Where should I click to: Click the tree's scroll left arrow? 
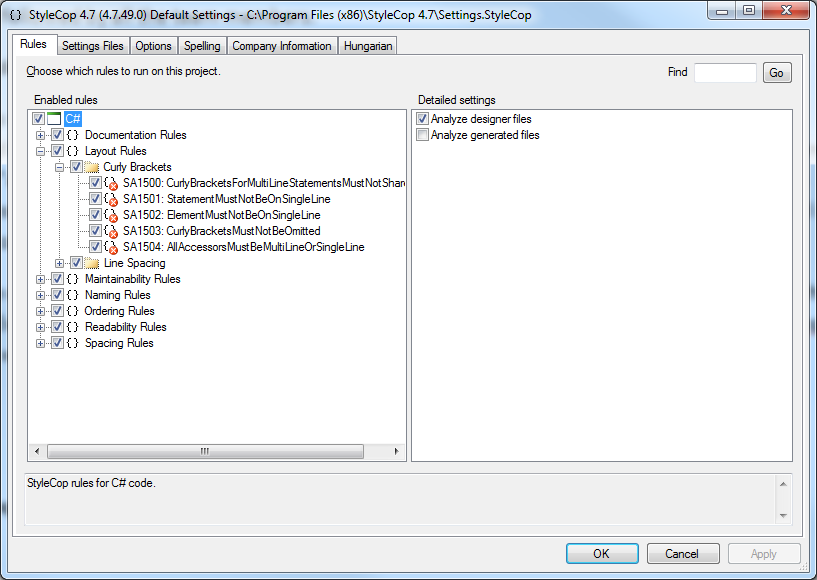[37, 451]
